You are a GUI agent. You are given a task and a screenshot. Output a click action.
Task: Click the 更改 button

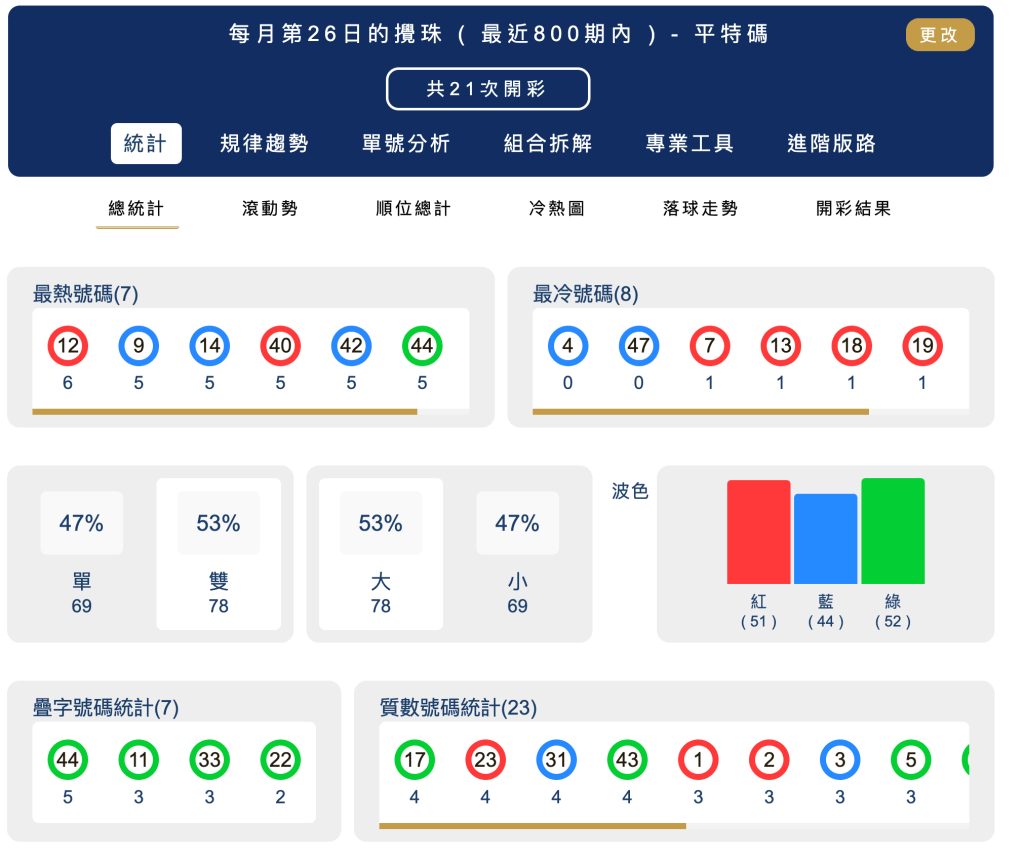(939, 35)
